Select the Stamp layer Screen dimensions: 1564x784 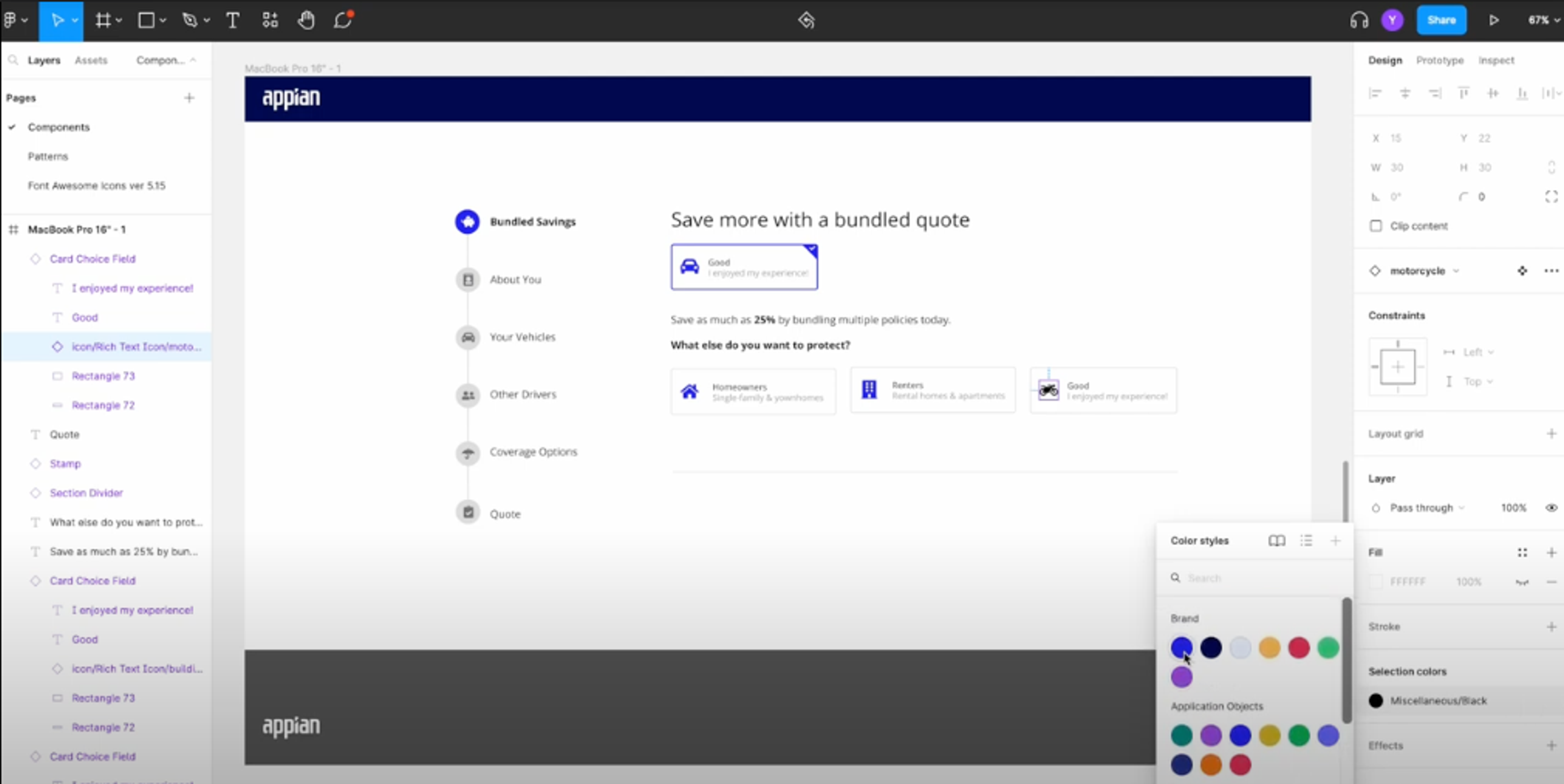[x=65, y=464]
